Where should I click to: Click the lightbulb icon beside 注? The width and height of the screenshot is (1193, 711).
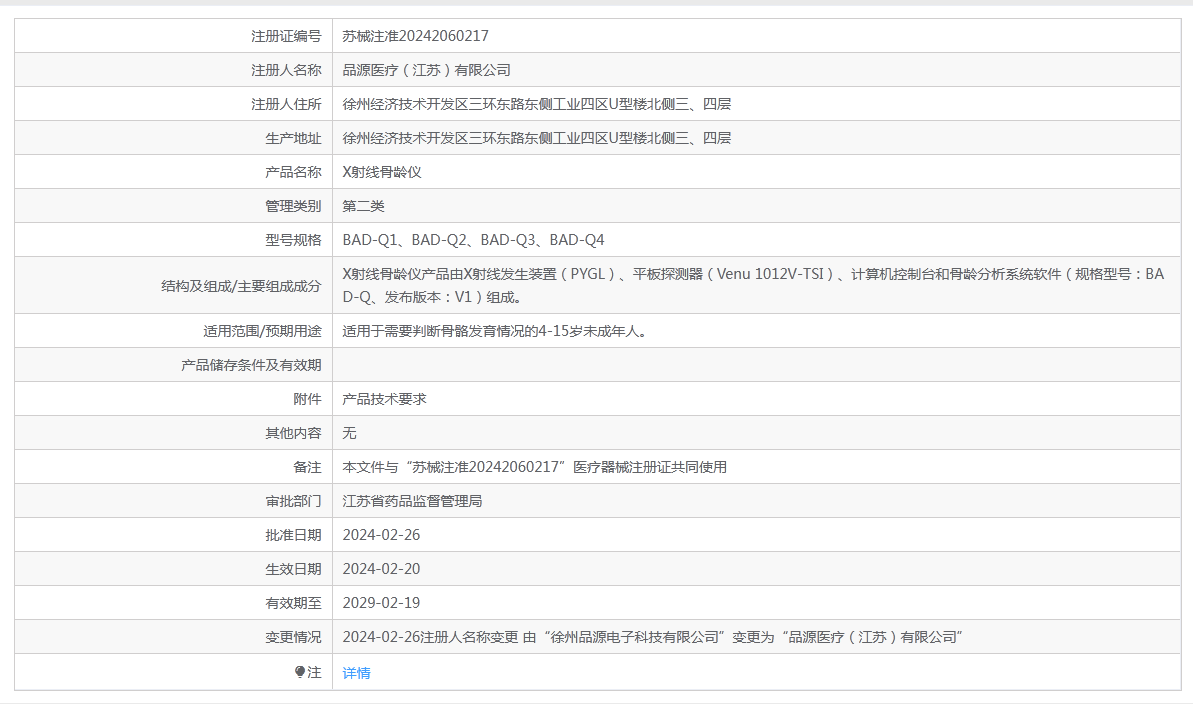pyautogui.click(x=300, y=672)
